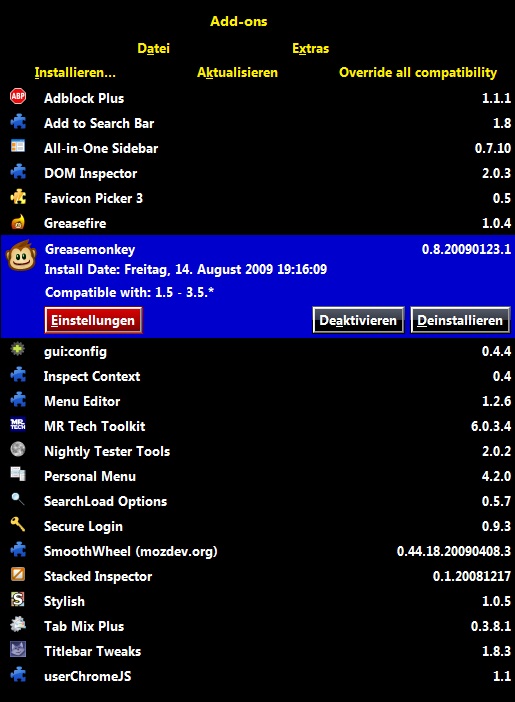Select the Stacked Inspector name
This screenshot has width=515, height=702.
tap(98, 577)
